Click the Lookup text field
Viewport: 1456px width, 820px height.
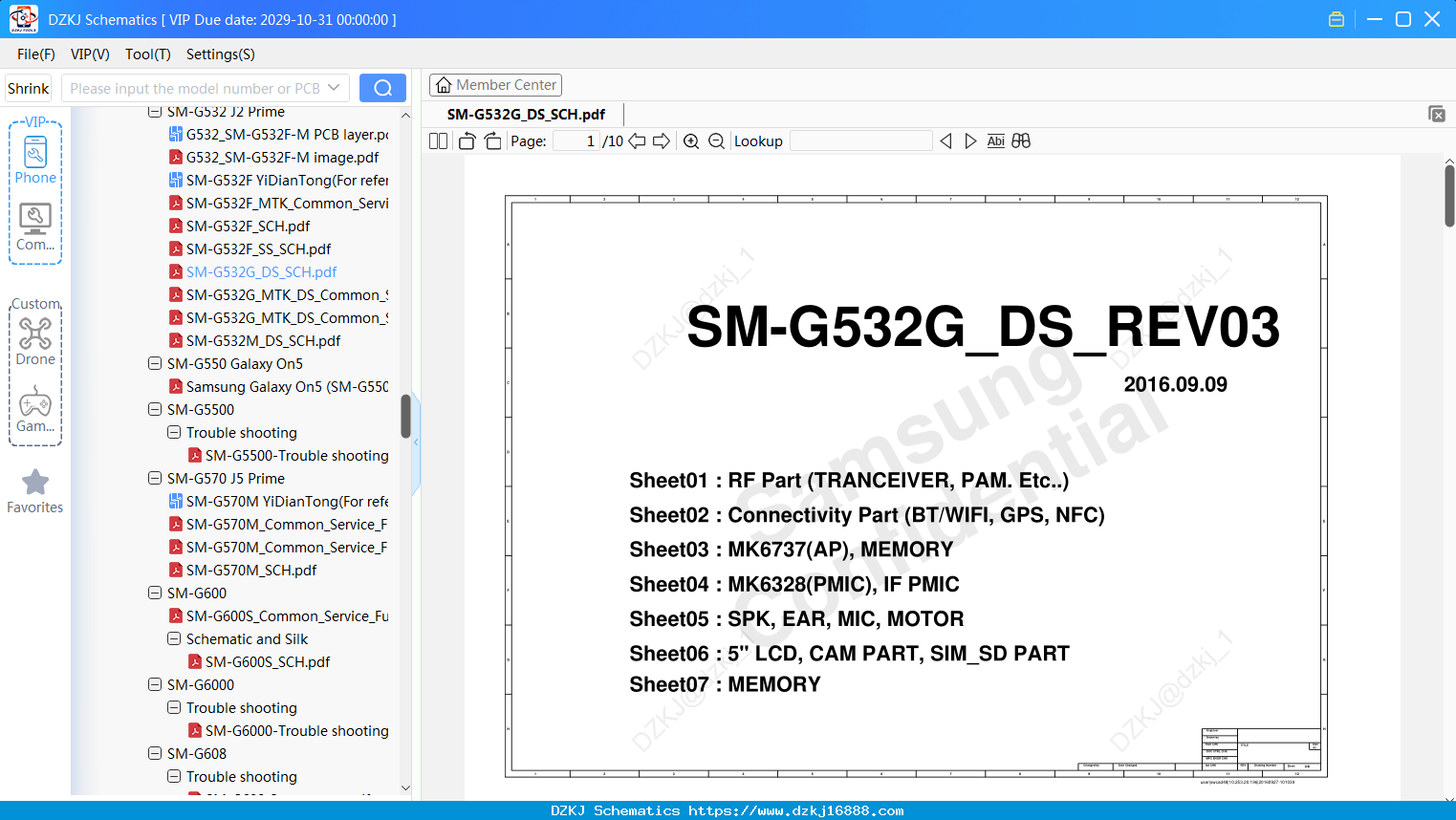point(860,141)
